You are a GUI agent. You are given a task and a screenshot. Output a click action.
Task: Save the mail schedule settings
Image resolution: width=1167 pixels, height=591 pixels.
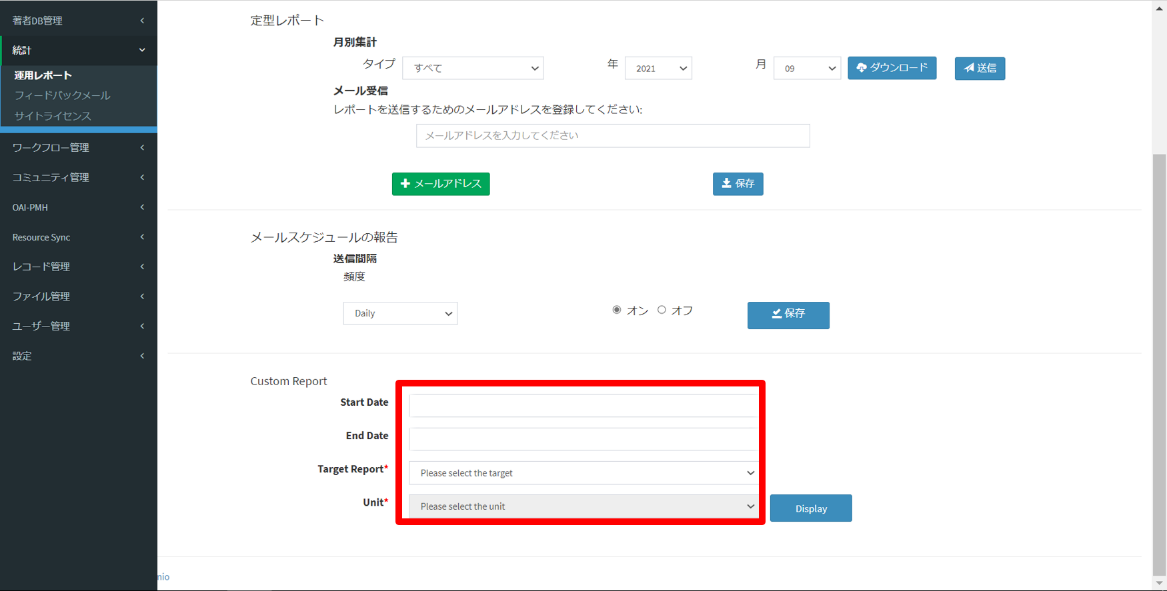(788, 314)
